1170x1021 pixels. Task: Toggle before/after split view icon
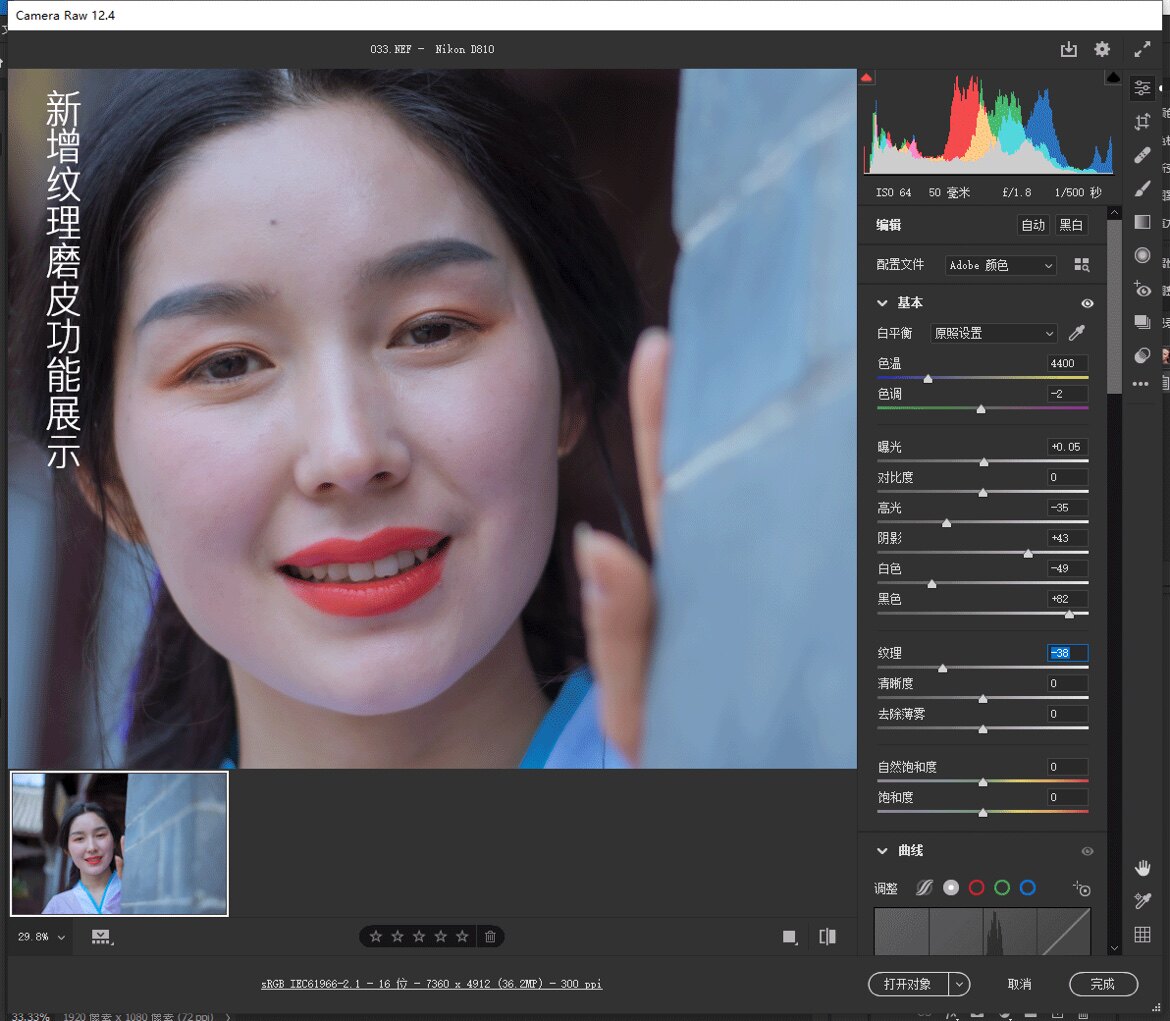[x=828, y=937]
